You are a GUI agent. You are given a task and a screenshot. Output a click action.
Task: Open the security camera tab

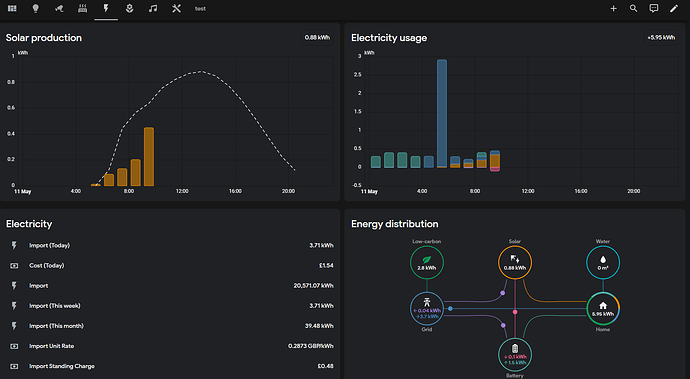pyautogui.click(x=59, y=8)
